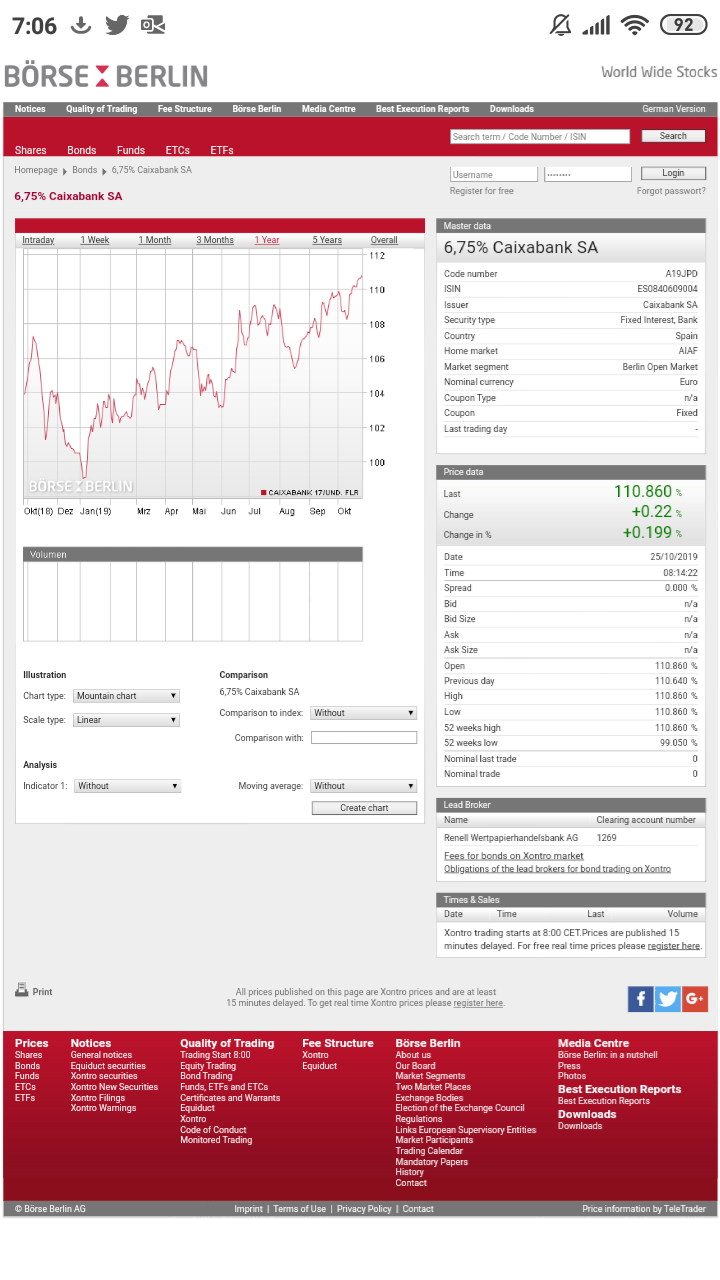Switch chart to 1 Week range
The width and height of the screenshot is (720, 1280).
click(95, 240)
